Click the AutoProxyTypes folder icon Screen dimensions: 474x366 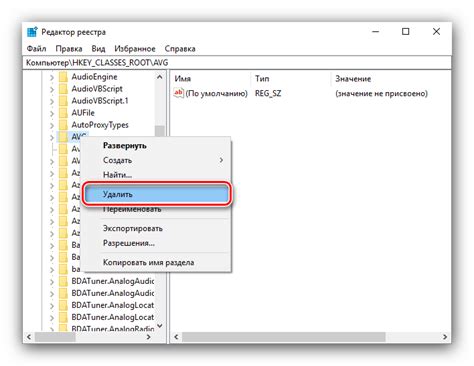tap(63, 125)
